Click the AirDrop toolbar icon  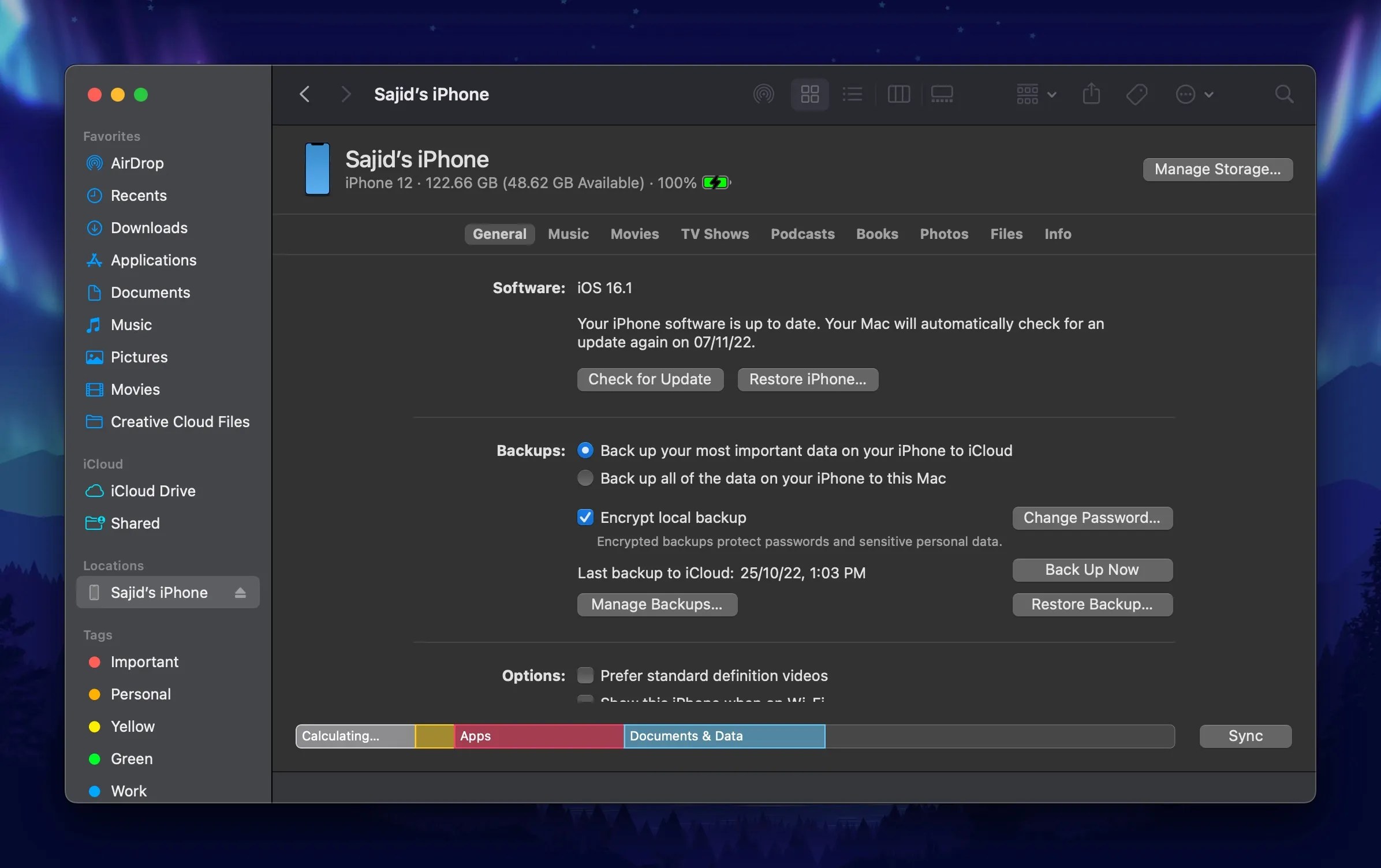[763, 94]
